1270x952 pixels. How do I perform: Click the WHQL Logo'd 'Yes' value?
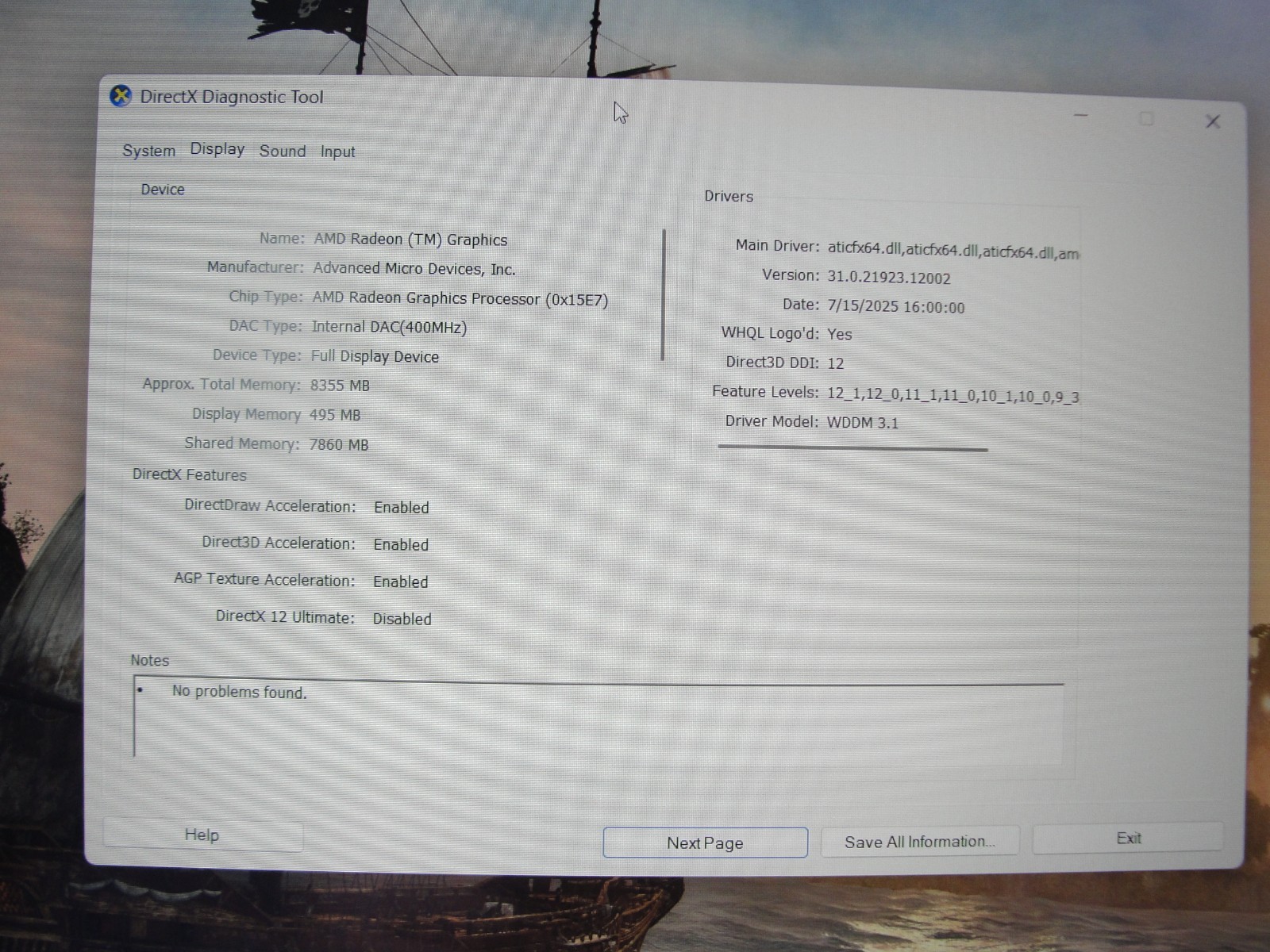(x=839, y=335)
